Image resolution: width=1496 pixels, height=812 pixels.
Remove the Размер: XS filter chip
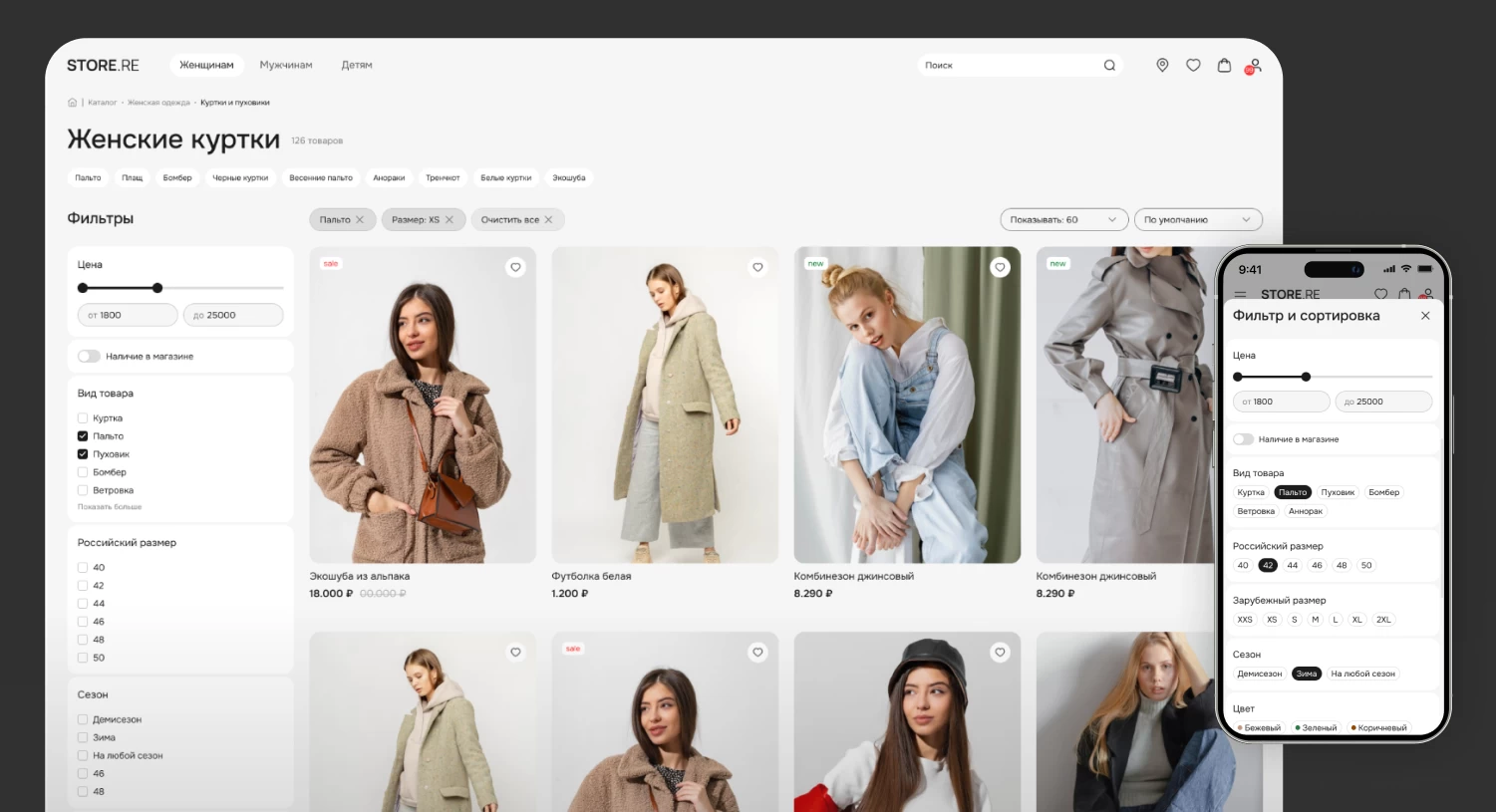449,220
